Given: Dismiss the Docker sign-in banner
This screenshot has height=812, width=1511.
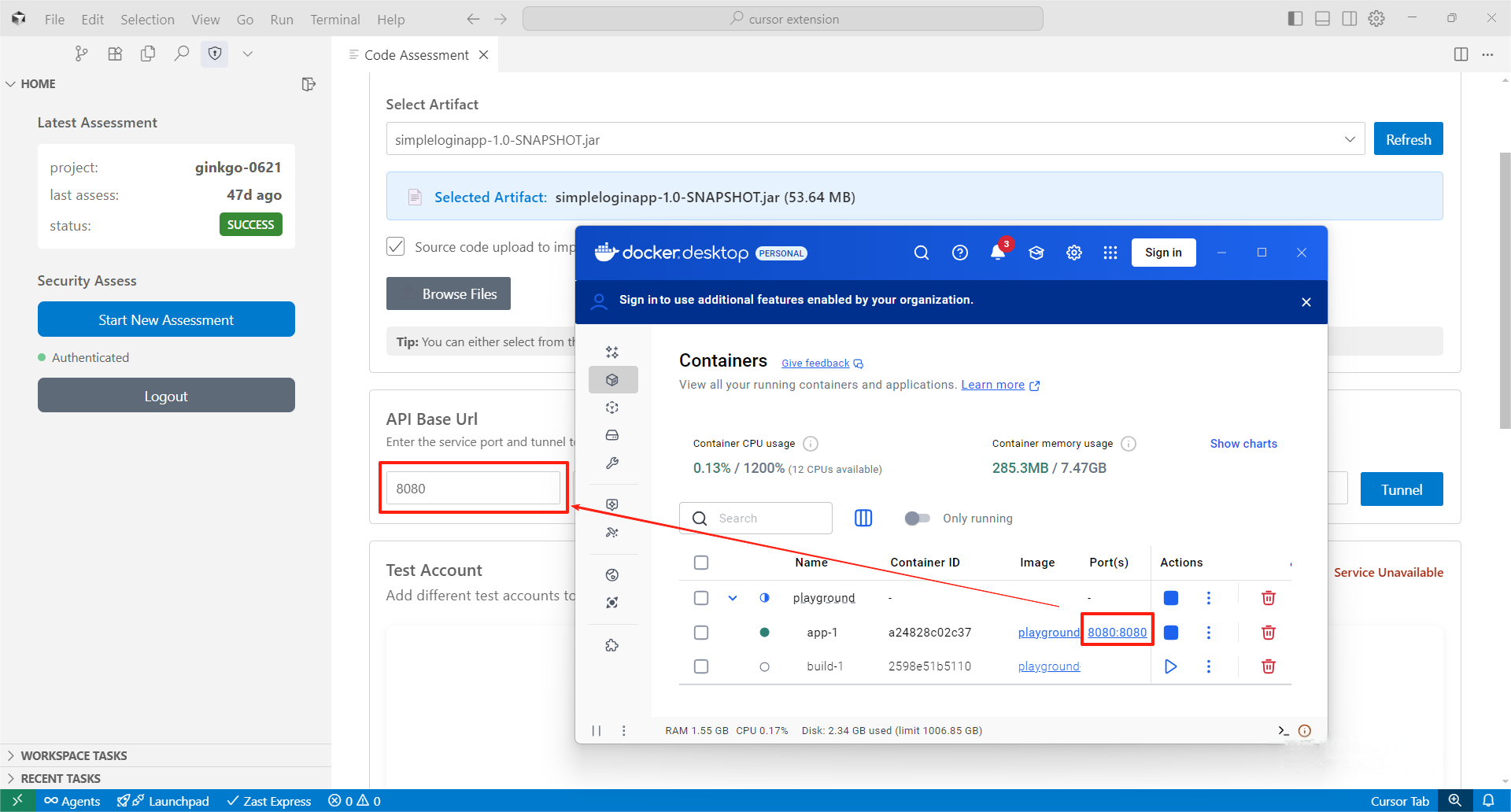Looking at the screenshot, I should (1306, 302).
